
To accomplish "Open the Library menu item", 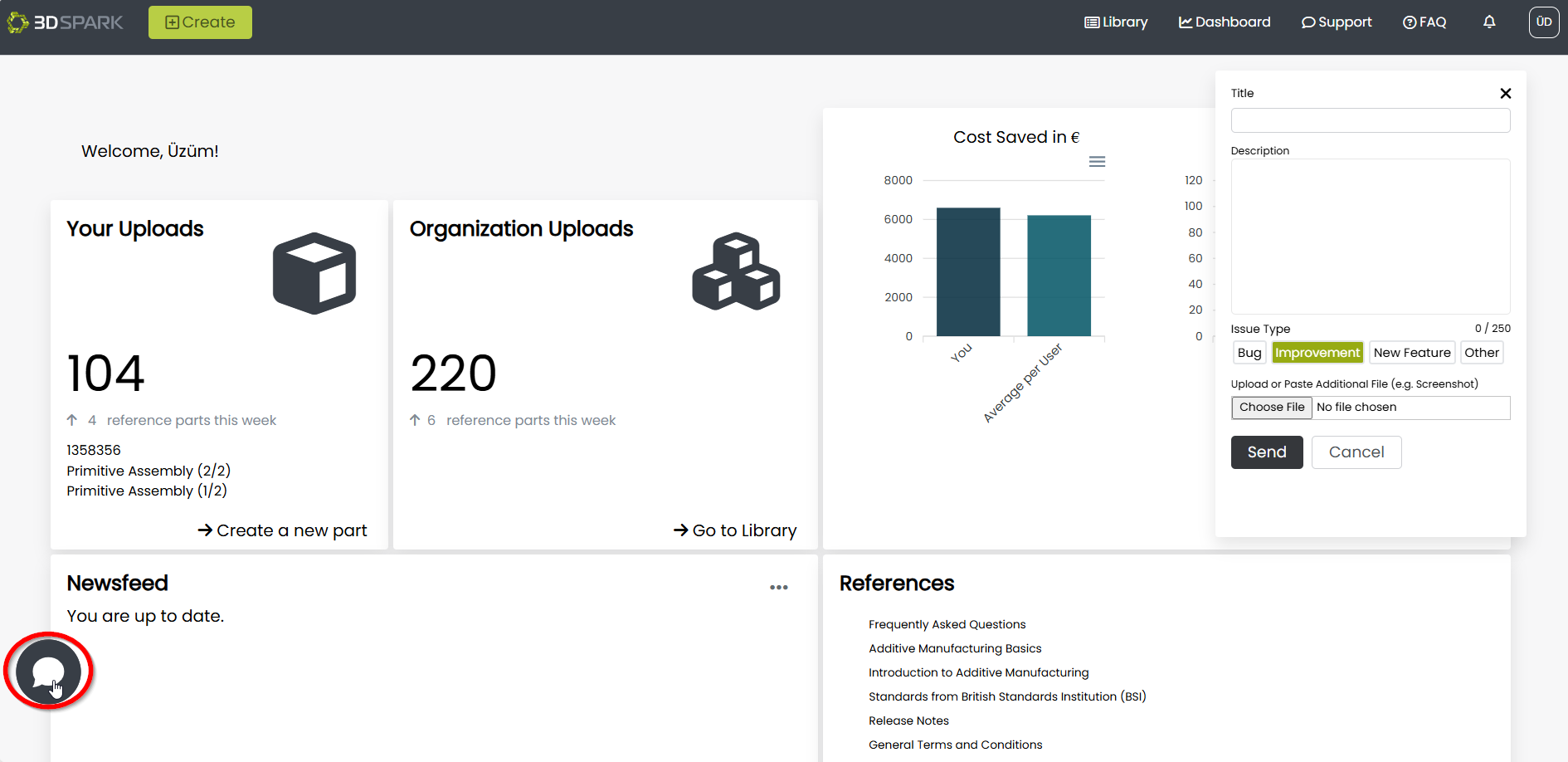I will click(1116, 22).
